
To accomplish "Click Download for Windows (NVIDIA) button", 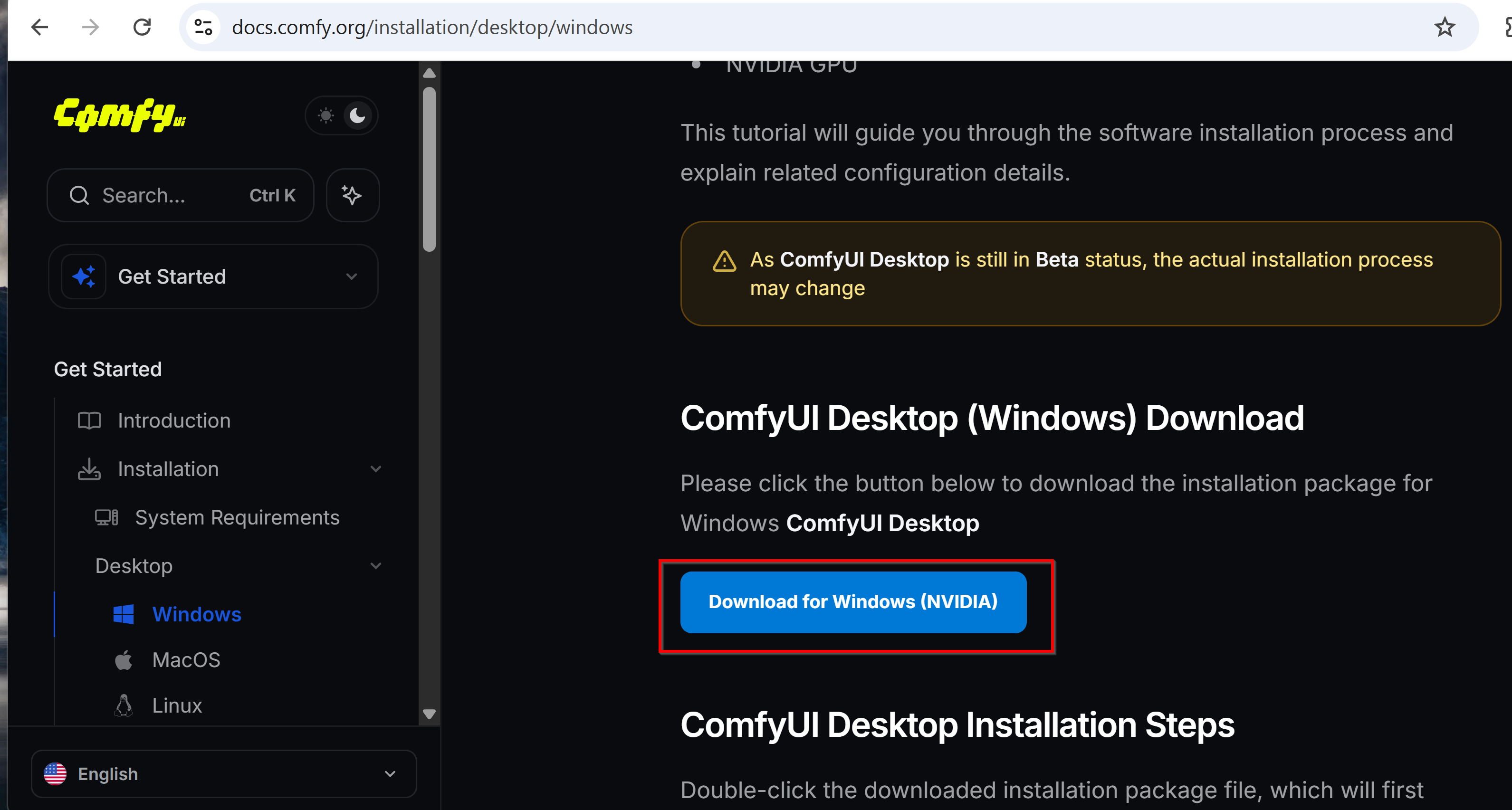I will [853, 602].
